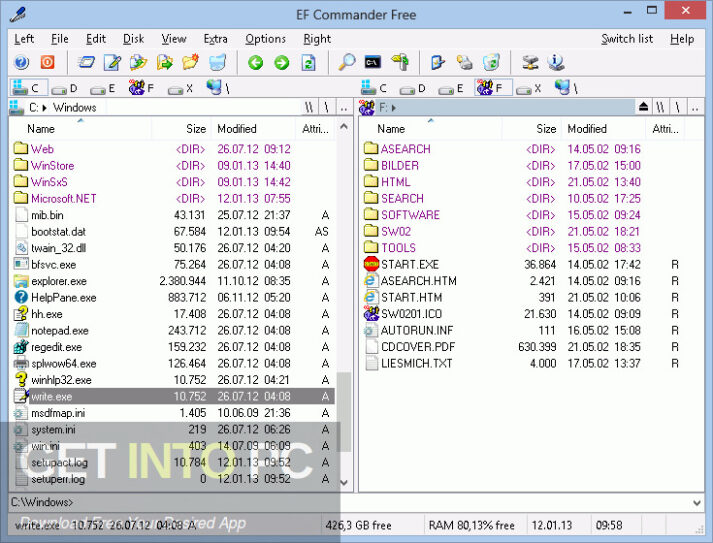Image resolution: width=713 pixels, height=543 pixels.
Task: Click the recycle bin refresh toolbar icon
Action: (x=491, y=62)
